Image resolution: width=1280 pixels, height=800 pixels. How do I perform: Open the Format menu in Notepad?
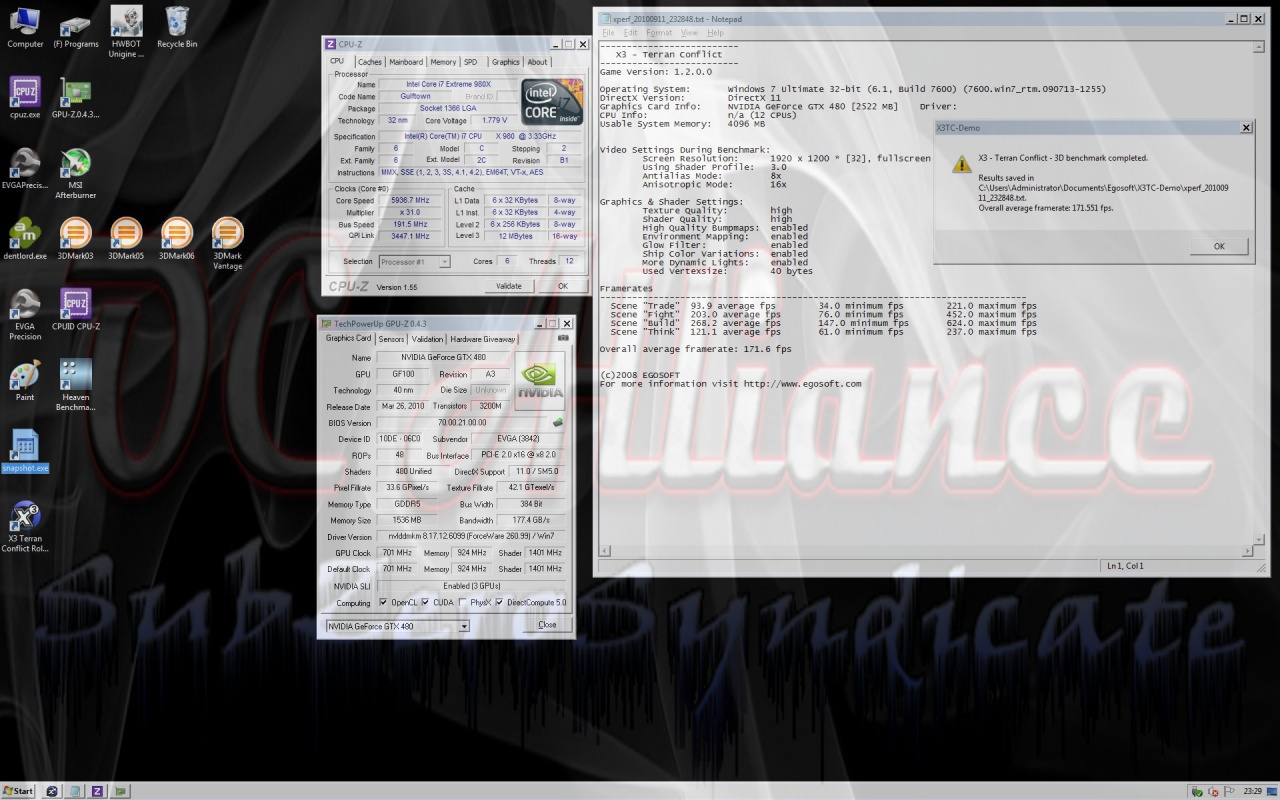click(x=659, y=33)
